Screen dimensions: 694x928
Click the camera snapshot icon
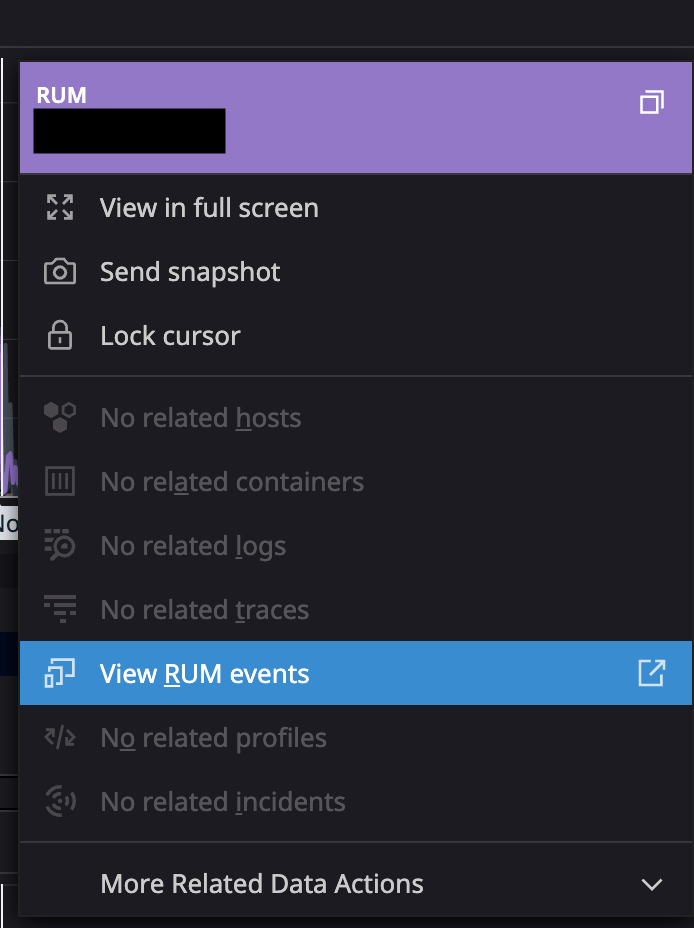60,272
